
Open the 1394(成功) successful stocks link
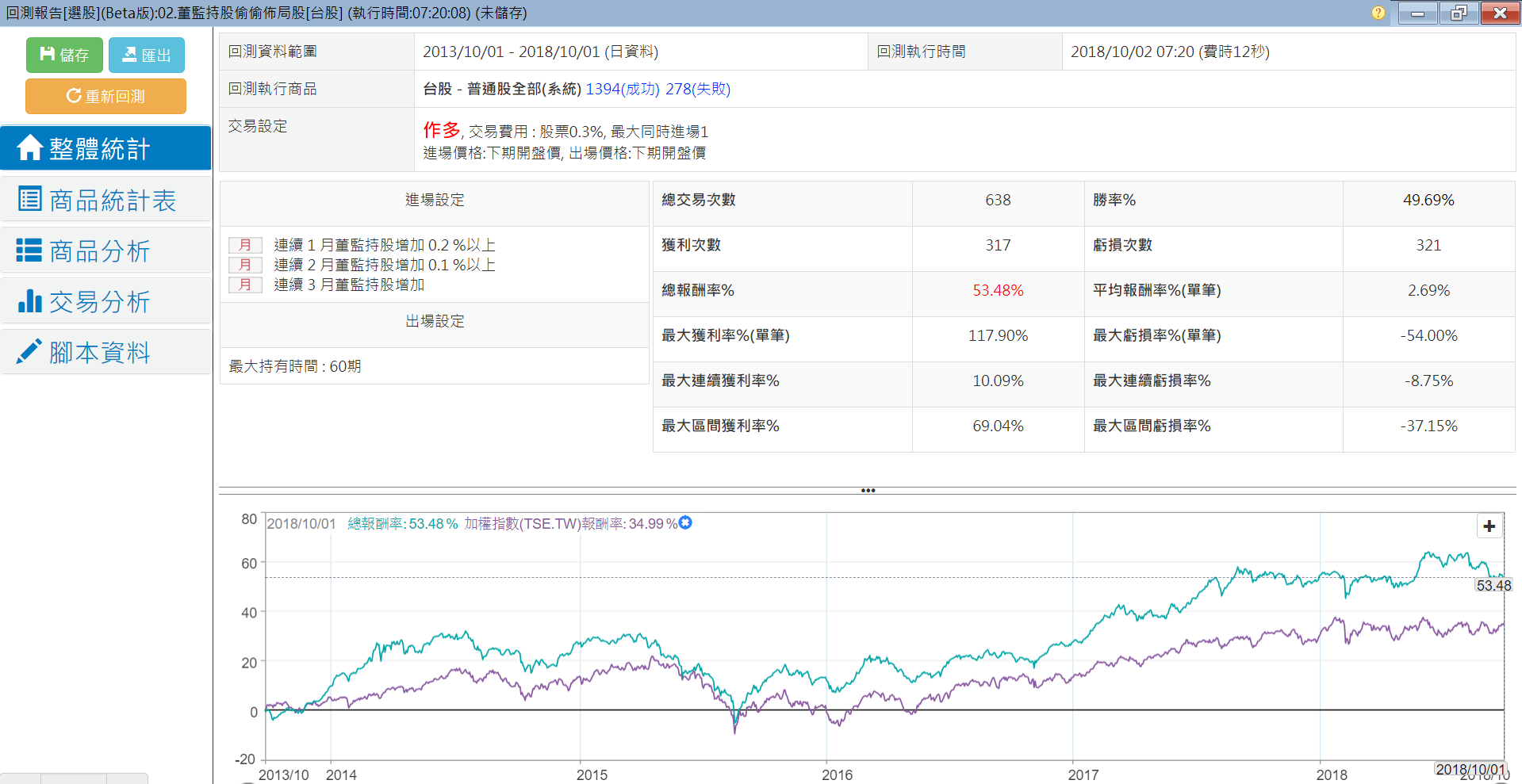(623, 89)
